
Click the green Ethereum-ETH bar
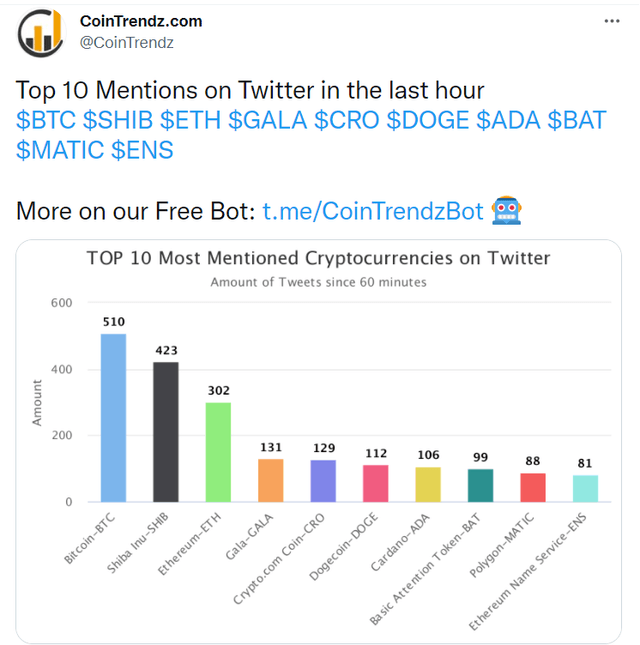218,452
